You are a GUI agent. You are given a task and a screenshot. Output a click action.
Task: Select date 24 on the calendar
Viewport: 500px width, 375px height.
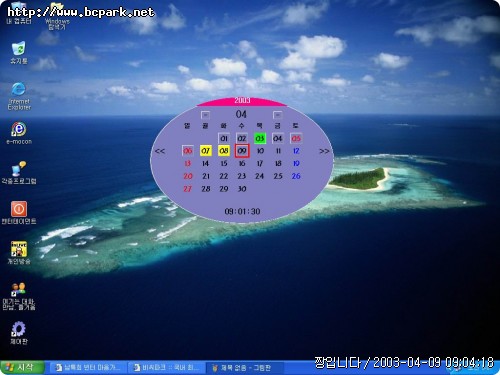click(260, 176)
